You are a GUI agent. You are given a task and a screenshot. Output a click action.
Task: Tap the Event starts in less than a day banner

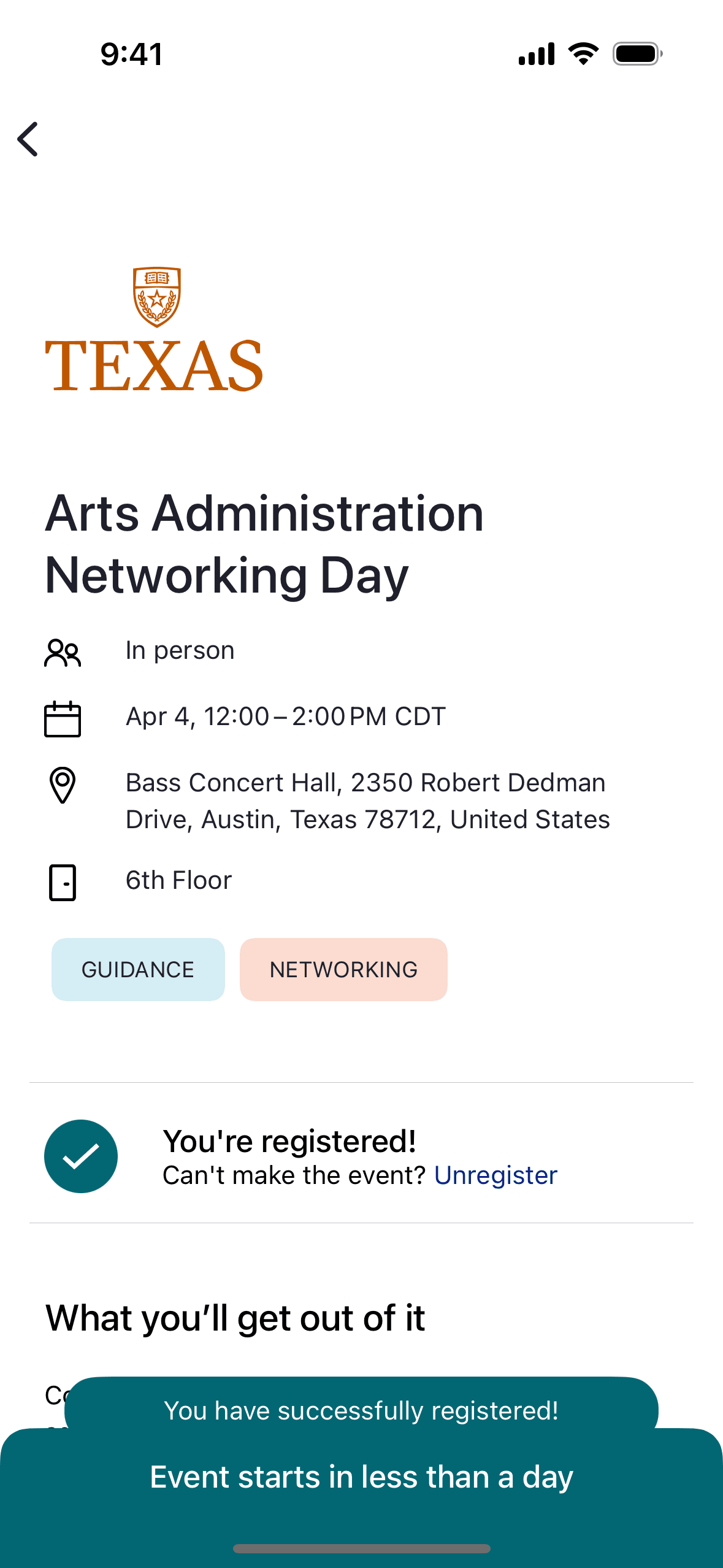click(361, 1477)
